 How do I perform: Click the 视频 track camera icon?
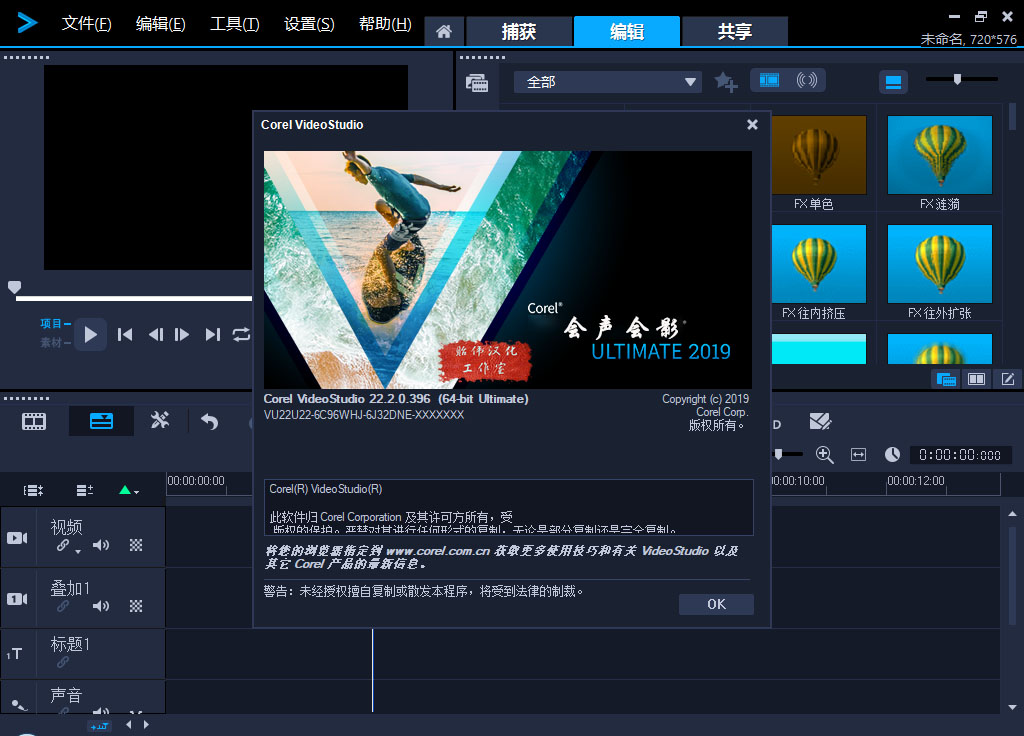[17, 537]
